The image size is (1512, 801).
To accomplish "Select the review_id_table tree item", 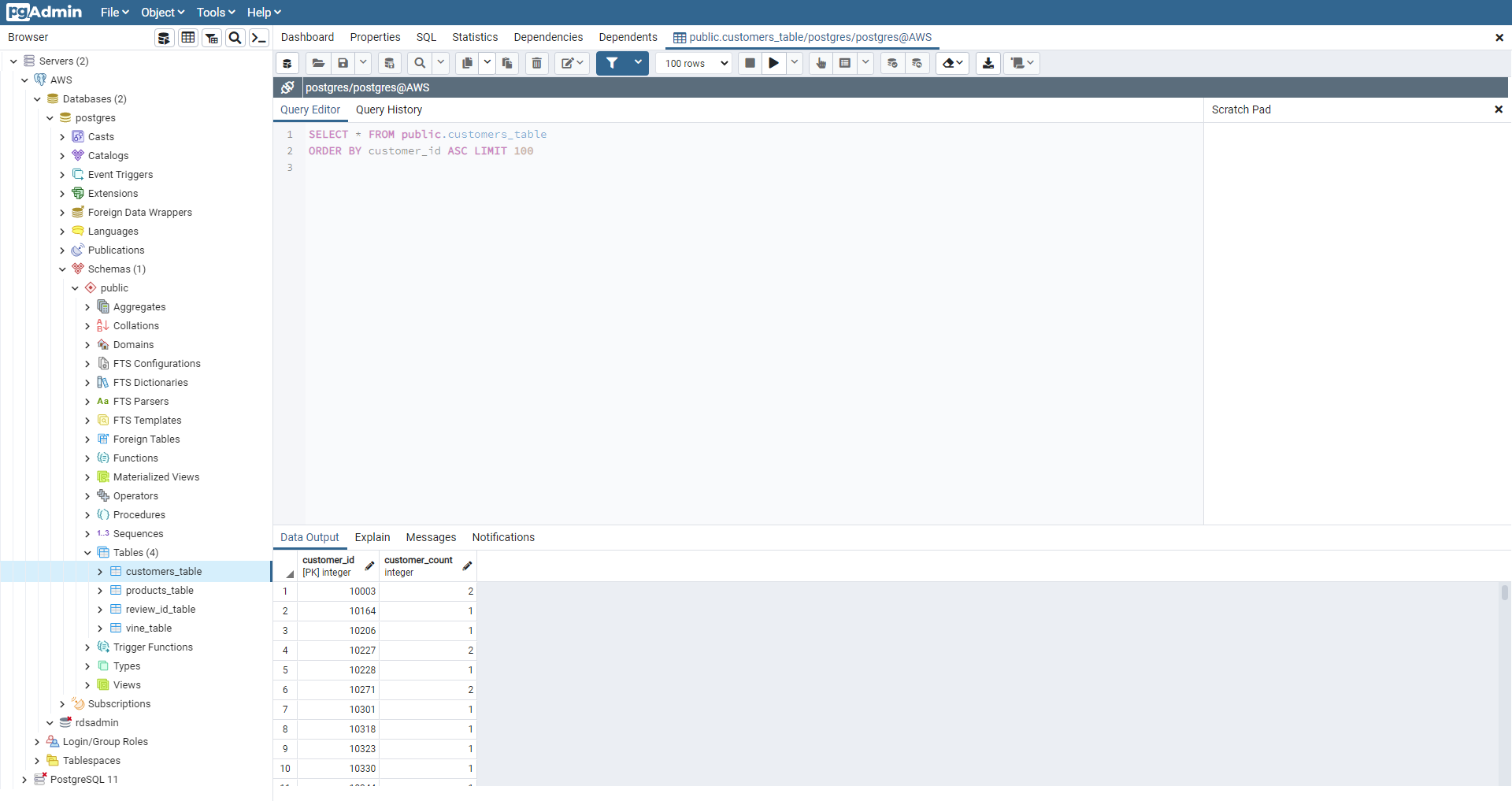I will tap(161, 610).
